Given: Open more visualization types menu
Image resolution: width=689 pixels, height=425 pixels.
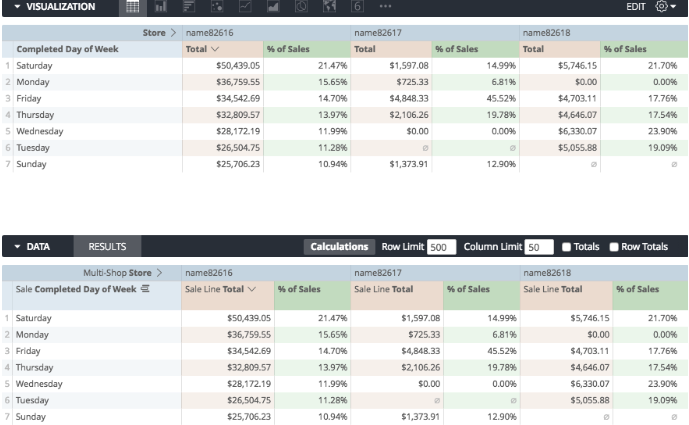Looking at the screenshot, I should pos(385,7).
